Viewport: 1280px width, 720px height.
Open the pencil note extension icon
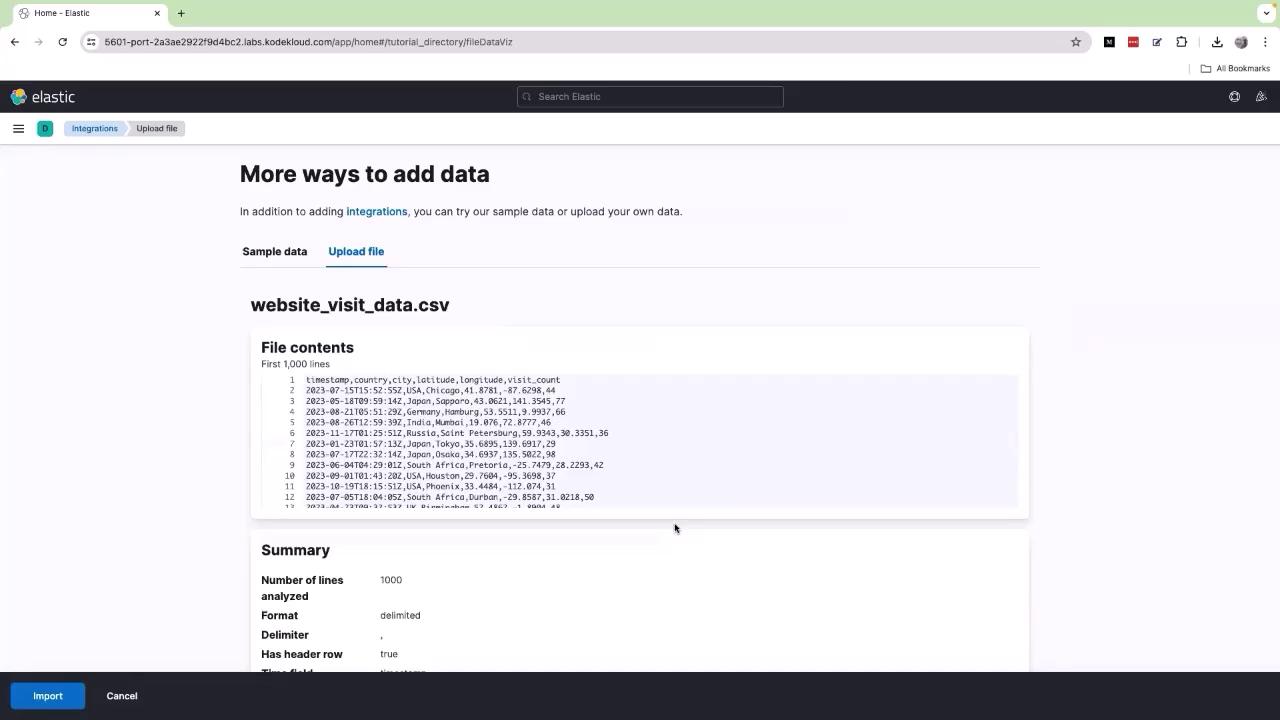1157,42
